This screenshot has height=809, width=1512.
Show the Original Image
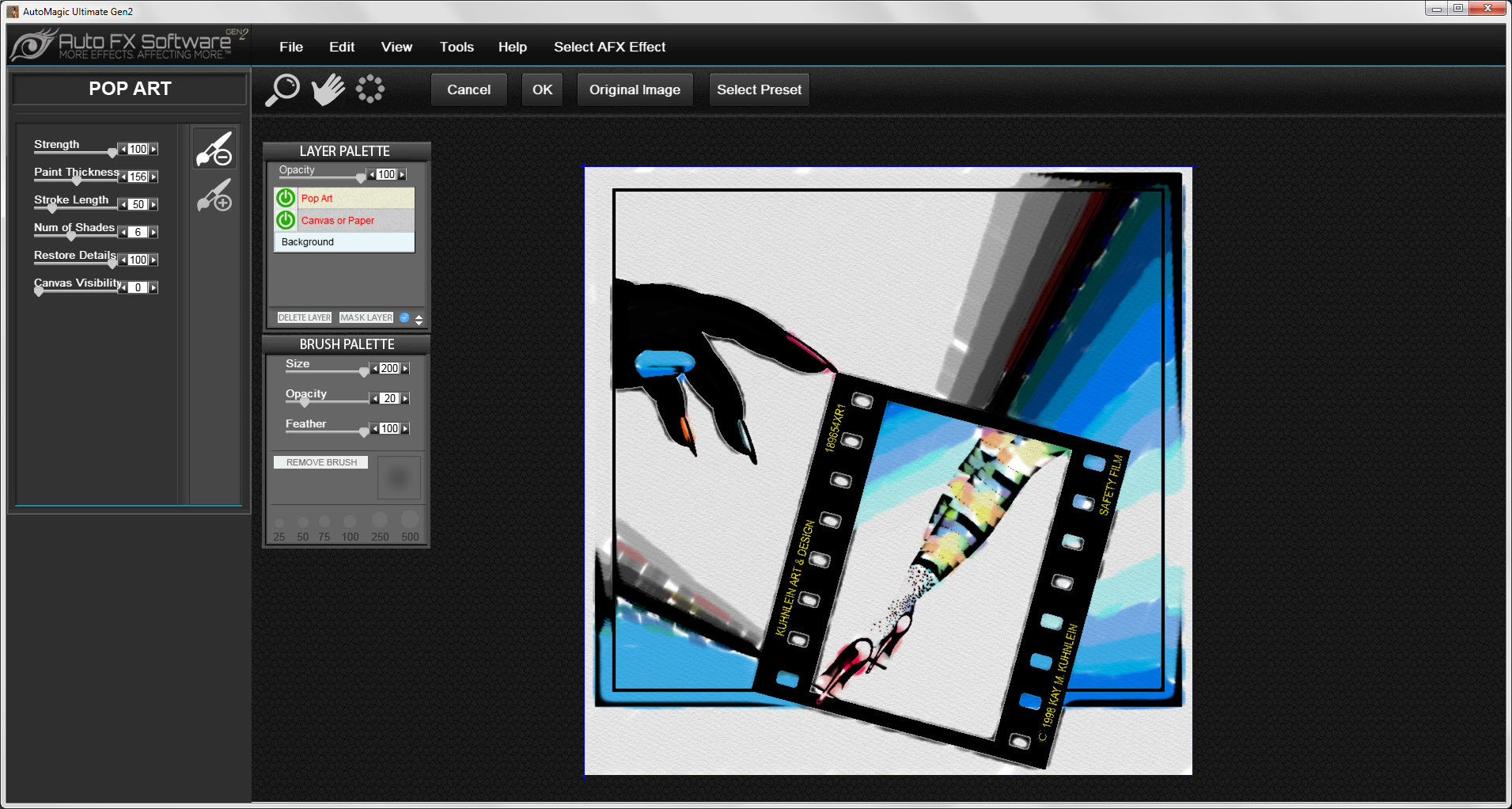[635, 89]
